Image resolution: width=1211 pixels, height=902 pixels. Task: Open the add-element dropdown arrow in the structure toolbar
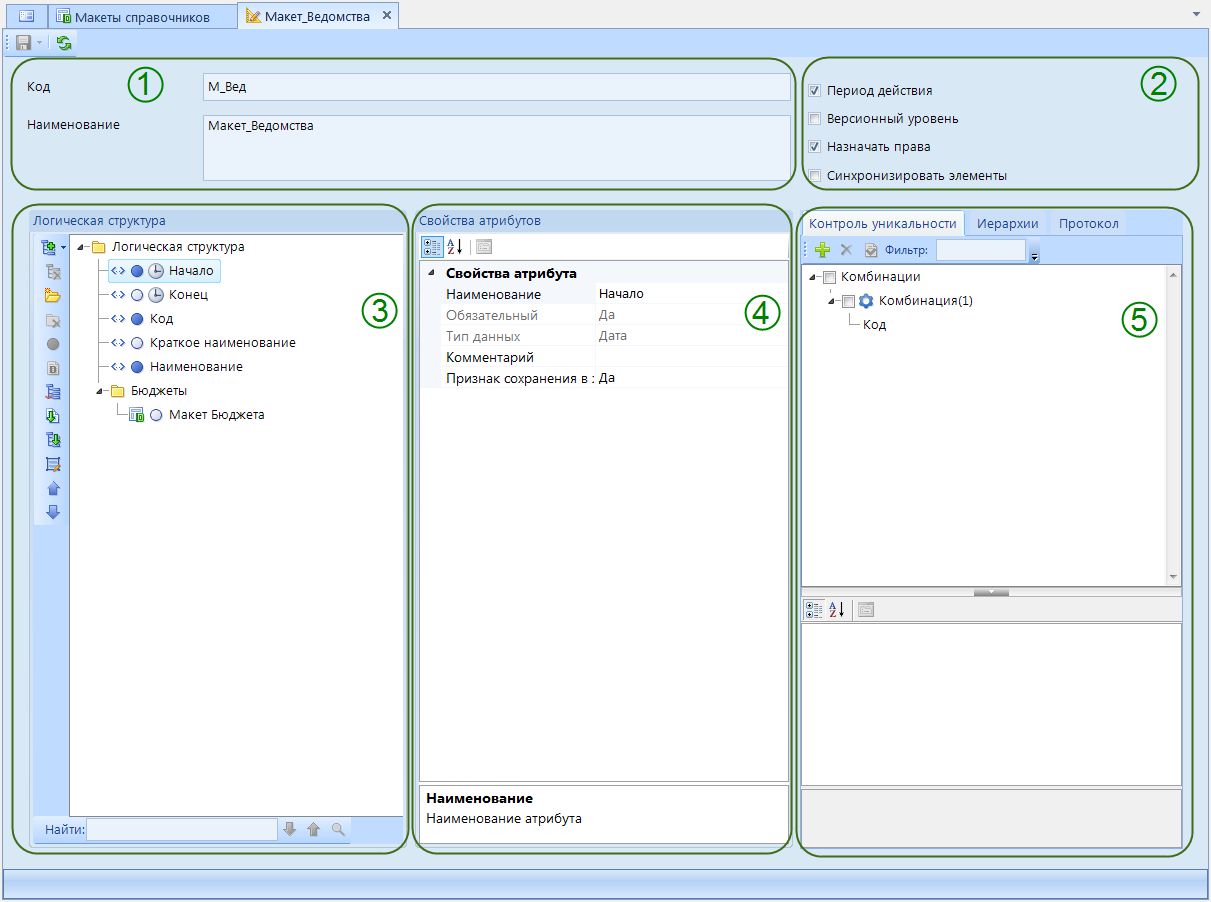tap(63, 247)
